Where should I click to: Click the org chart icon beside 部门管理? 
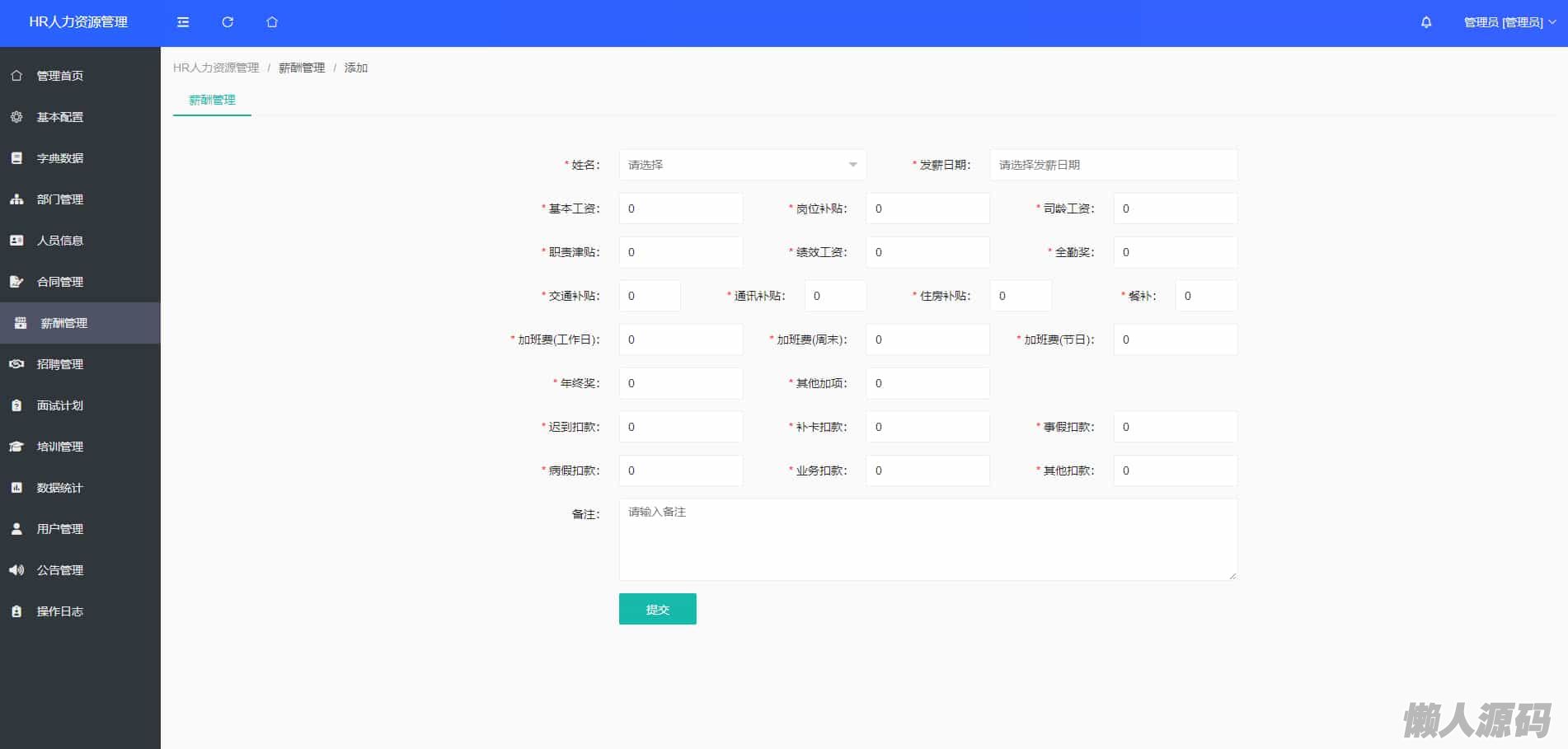16,199
